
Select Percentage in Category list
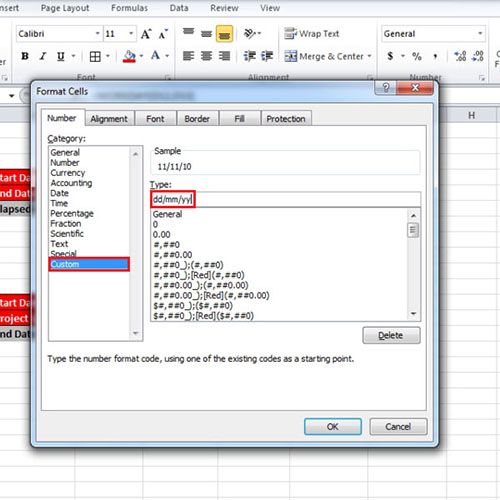click(72, 213)
